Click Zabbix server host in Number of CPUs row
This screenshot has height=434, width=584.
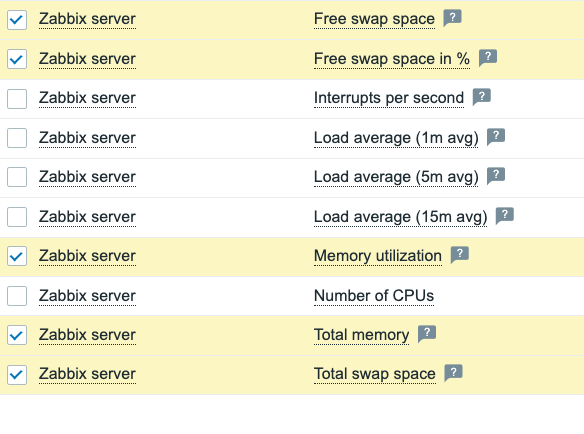click(87, 296)
